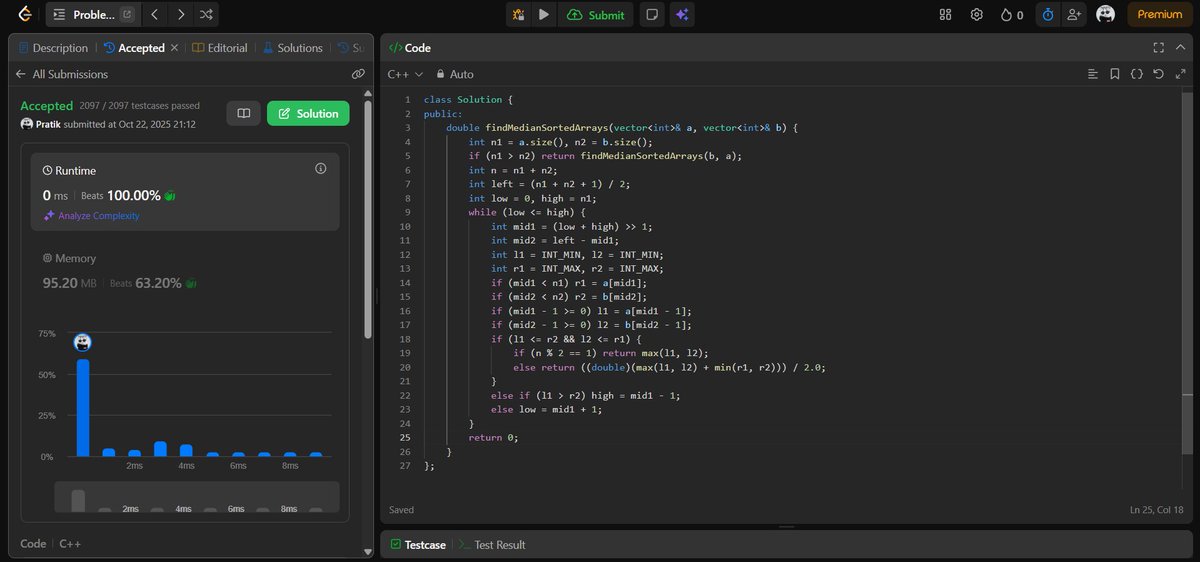Click the book notes icon button
This screenshot has width=1200, height=562.
243,113
